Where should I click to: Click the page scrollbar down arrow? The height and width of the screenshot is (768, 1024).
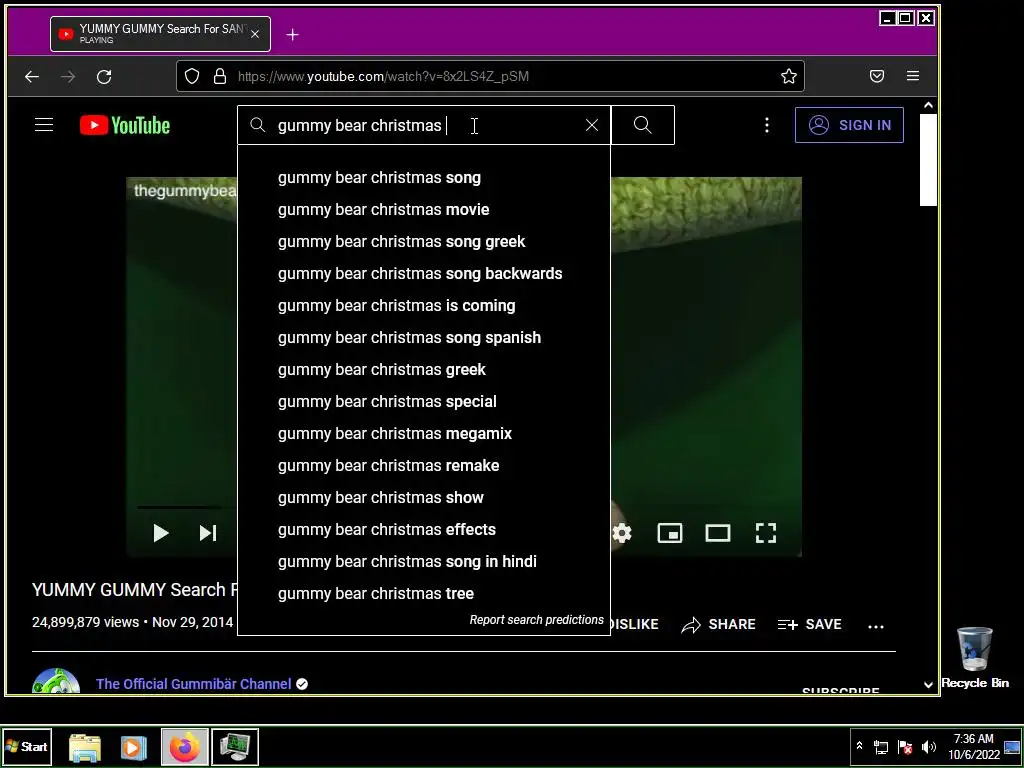point(928,684)
